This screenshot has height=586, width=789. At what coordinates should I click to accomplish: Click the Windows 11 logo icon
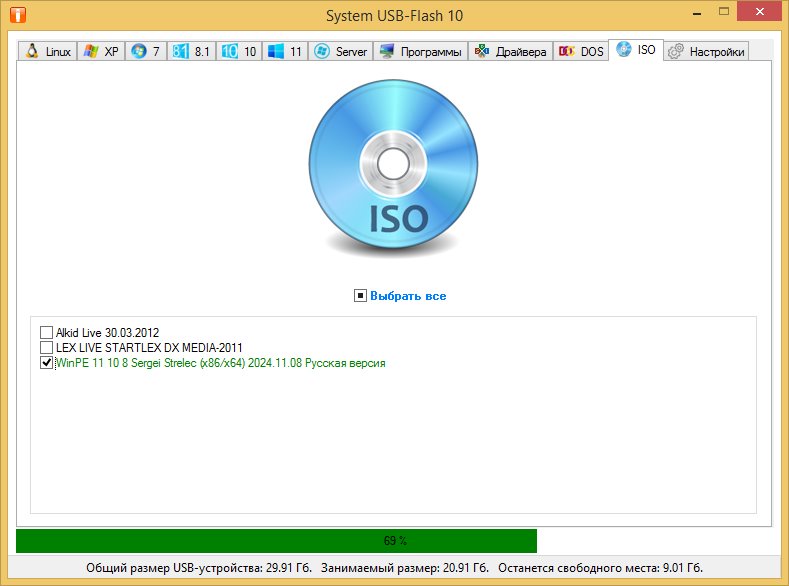click(x=276, y=52)
